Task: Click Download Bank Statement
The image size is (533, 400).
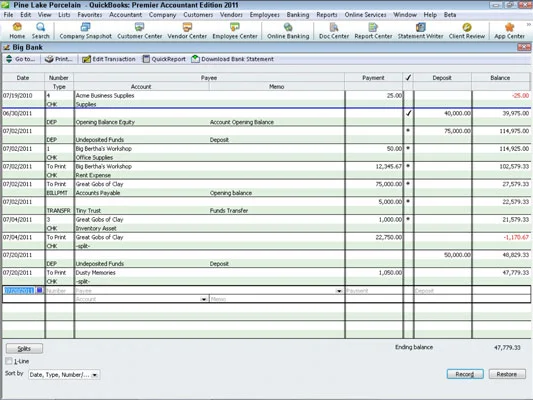Action: pyautogui.click(x=233, y=59)
